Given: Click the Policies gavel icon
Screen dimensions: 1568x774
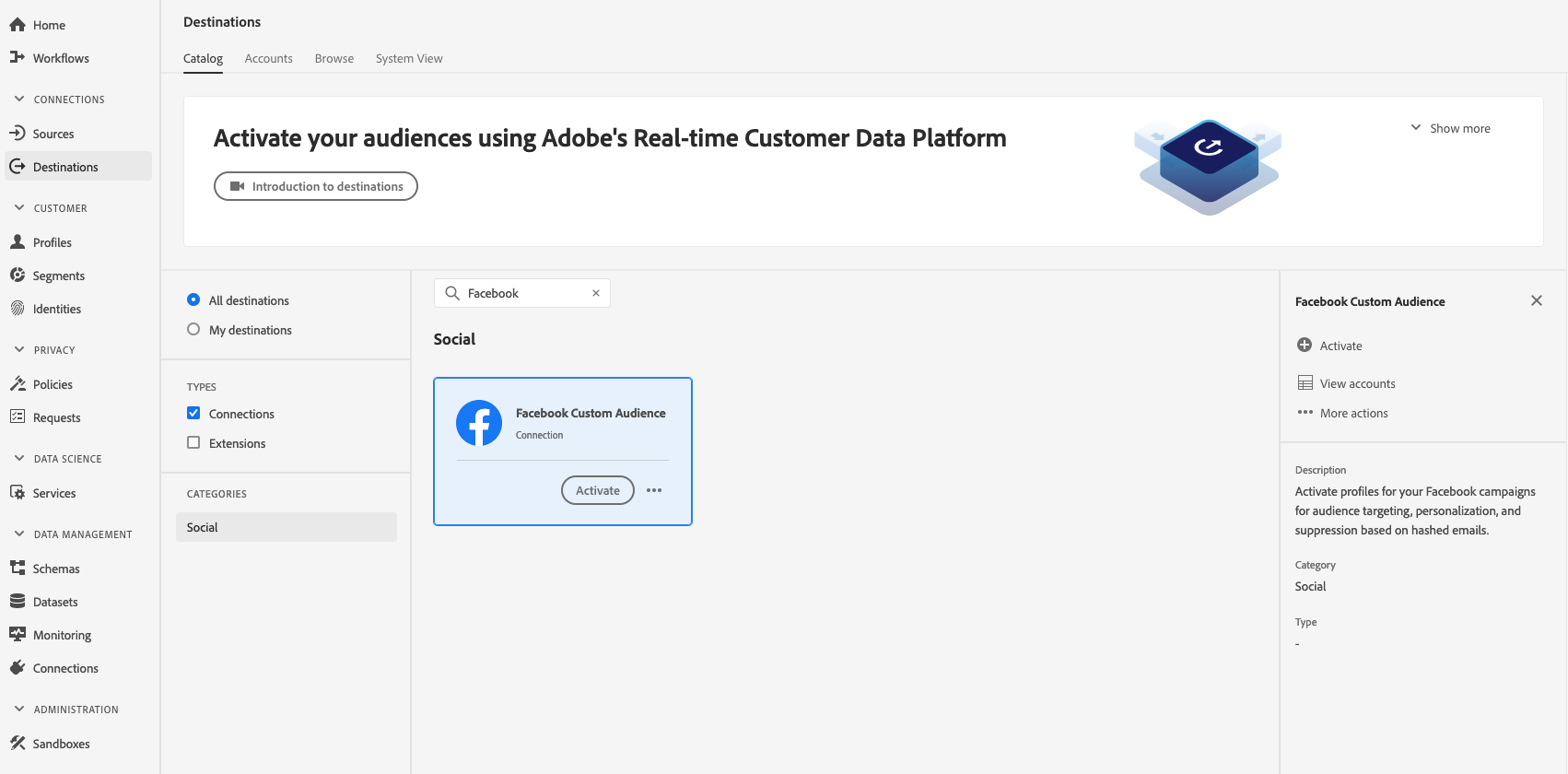Looking at the screenshot, I should click(17, 383).
